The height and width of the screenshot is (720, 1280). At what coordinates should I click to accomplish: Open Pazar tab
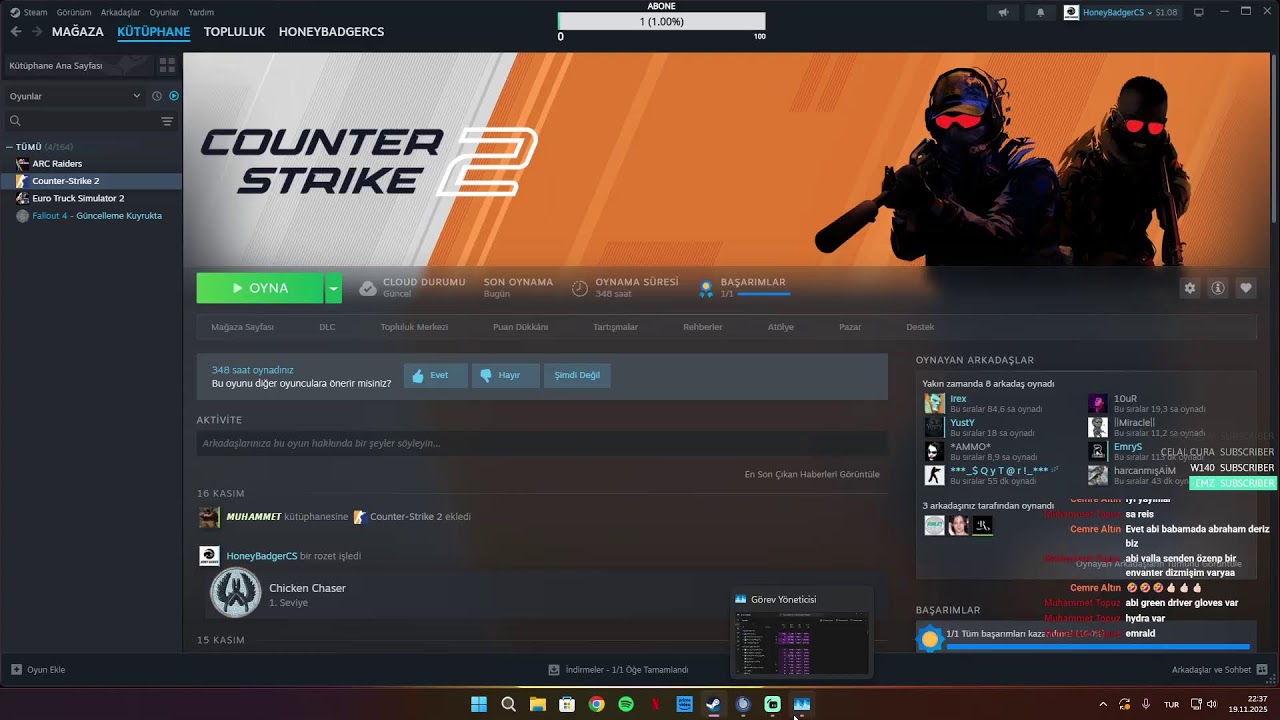point(850,327)
